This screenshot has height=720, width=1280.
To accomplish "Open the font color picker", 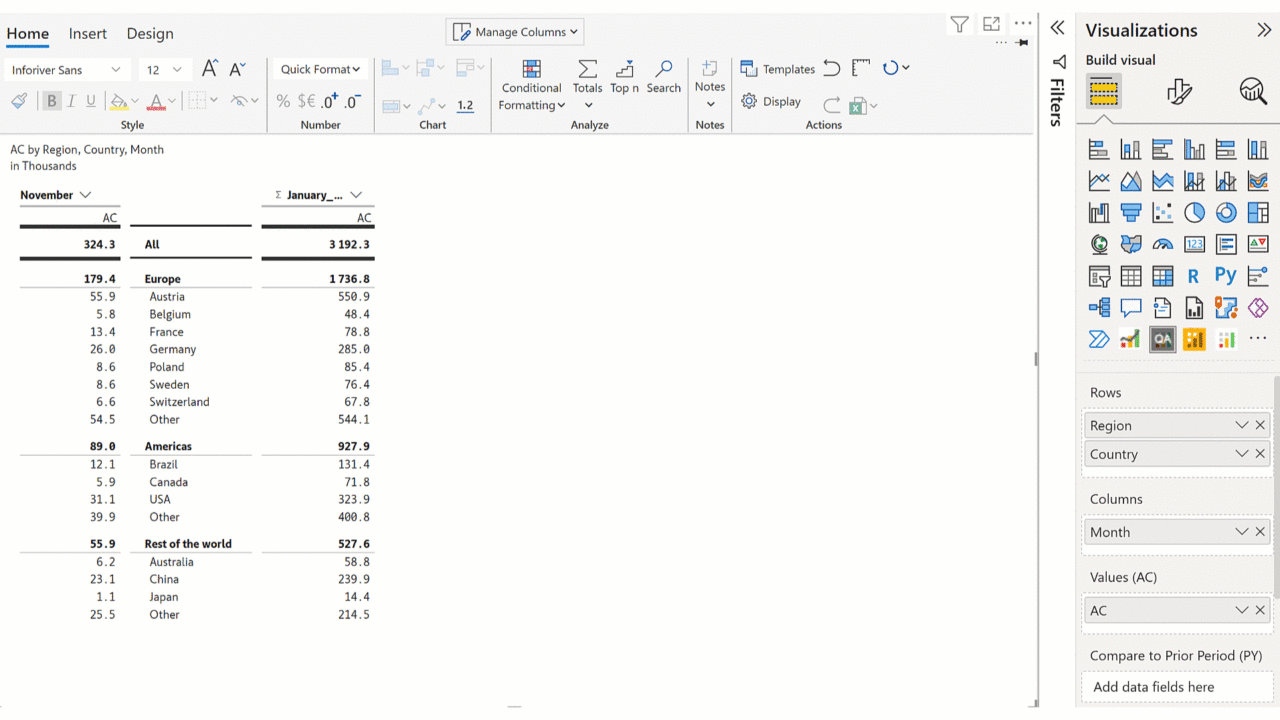I will (160, 101).
